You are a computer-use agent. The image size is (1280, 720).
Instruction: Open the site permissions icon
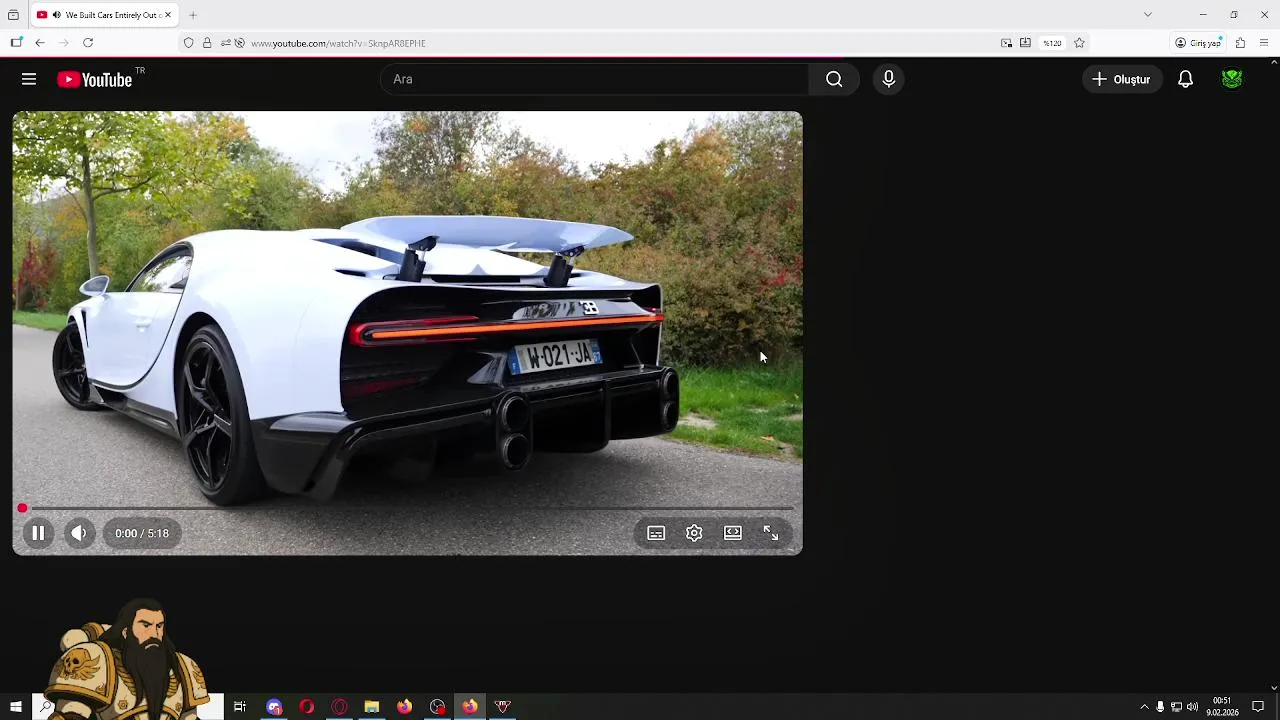click(226, 43)
